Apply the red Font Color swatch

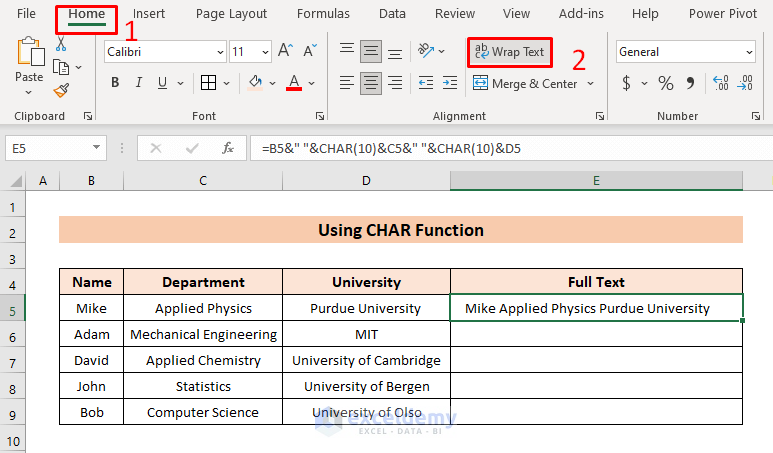coord(294,83)
